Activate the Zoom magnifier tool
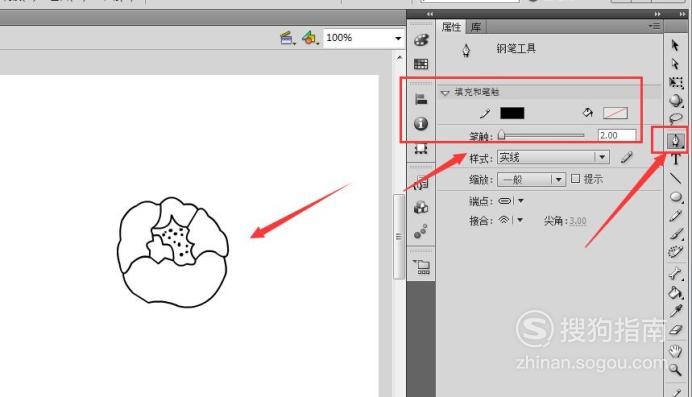692x397 pixels. [x=676, y=369]
